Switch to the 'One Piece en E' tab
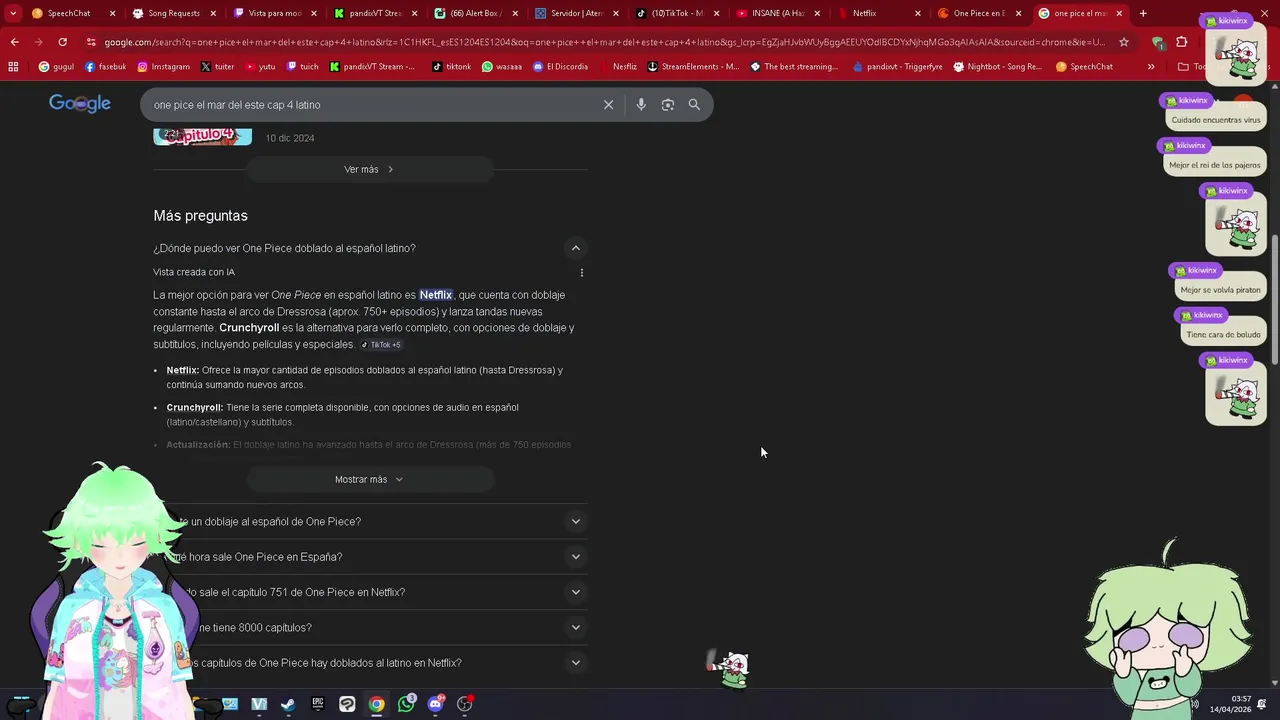 (978, 13)
